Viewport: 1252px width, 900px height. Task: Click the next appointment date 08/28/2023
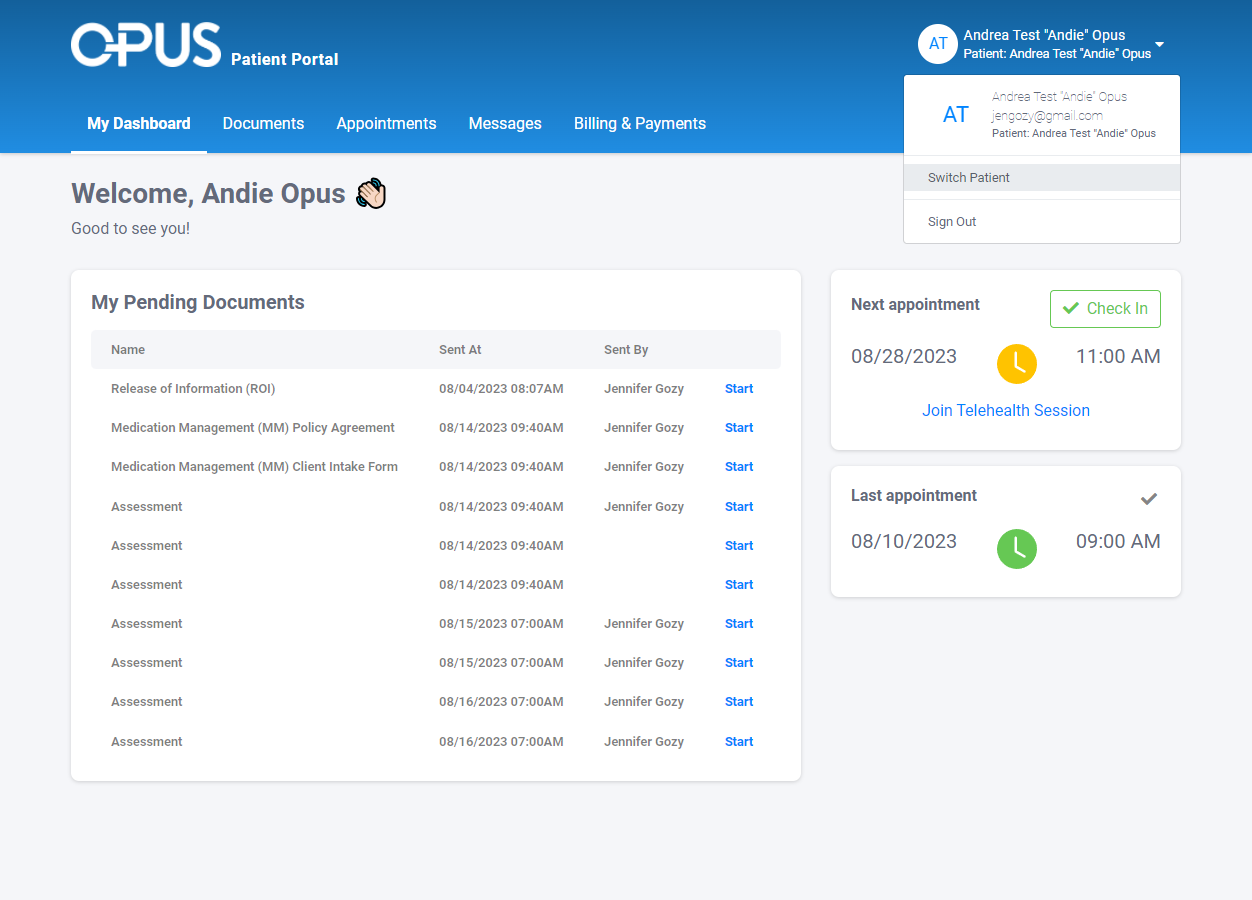click(904, 357)
